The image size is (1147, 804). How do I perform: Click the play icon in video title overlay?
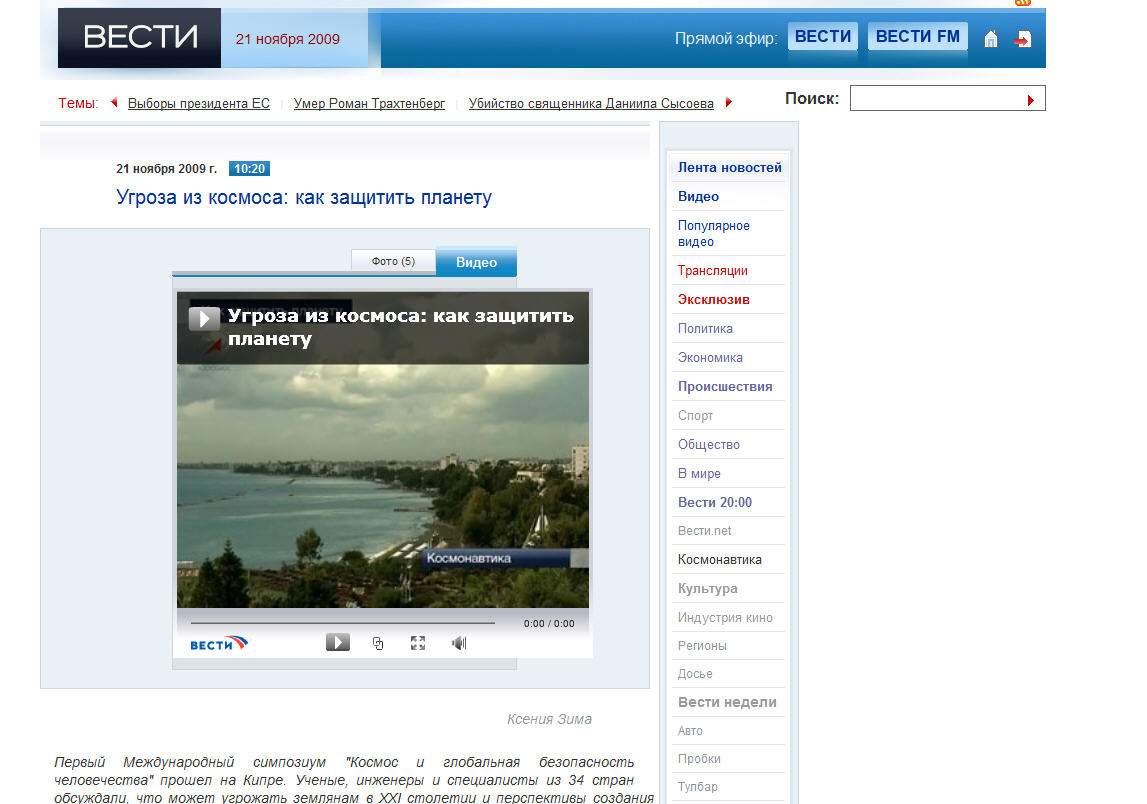click(x=204, y=318)
